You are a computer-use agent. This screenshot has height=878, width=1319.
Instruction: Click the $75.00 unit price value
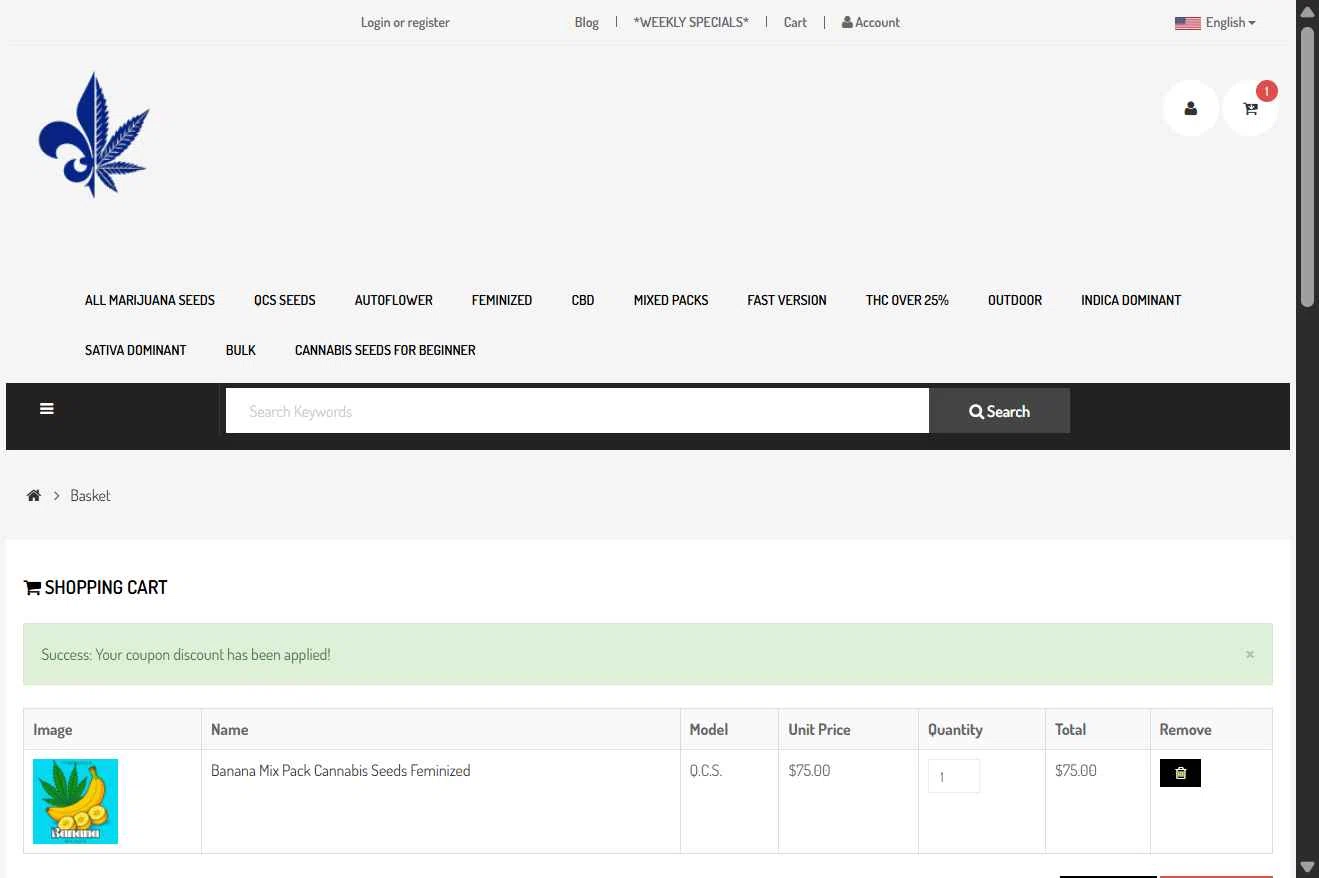point(809,771)
